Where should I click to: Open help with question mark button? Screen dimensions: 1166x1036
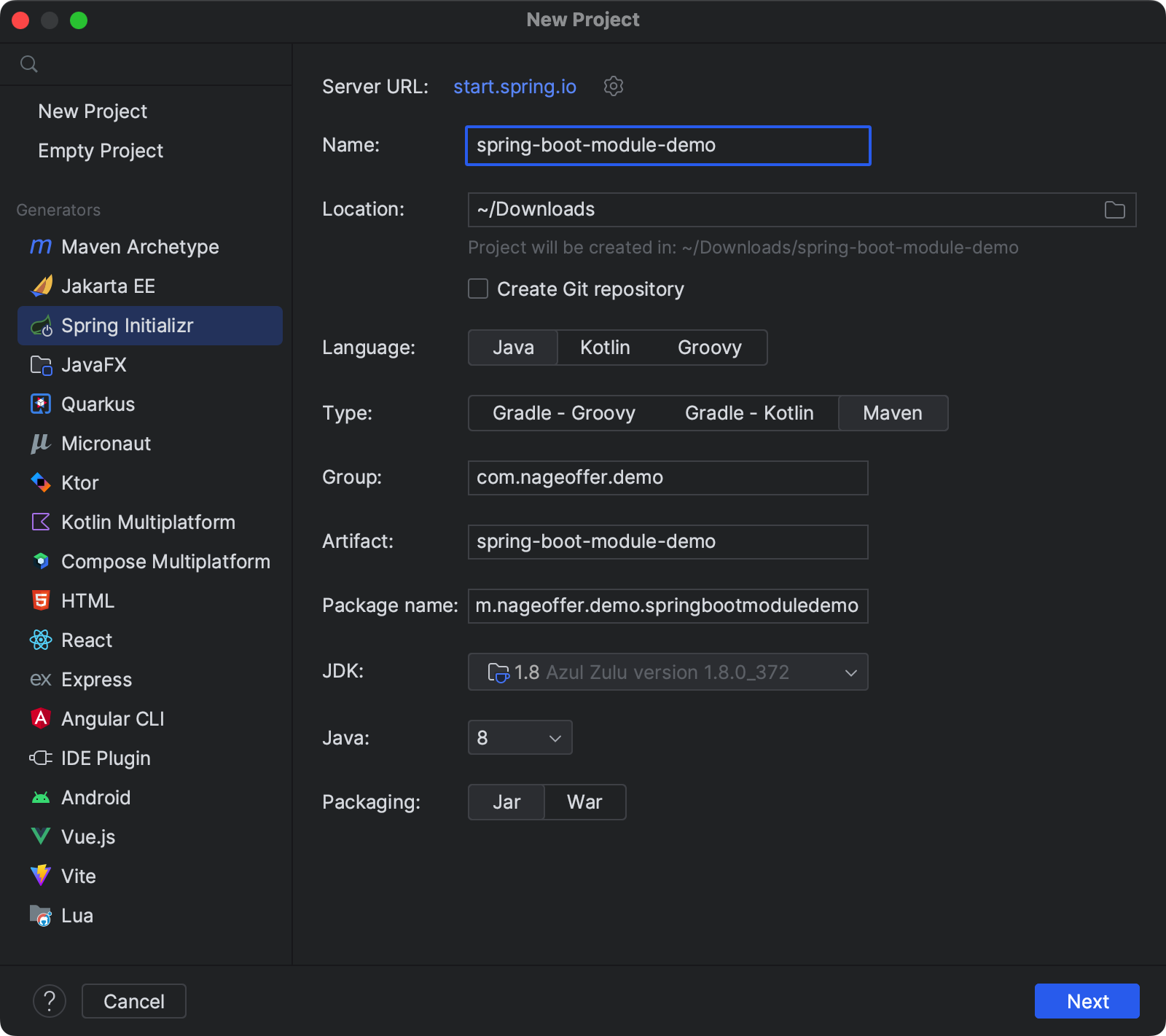coord(50,1002)
